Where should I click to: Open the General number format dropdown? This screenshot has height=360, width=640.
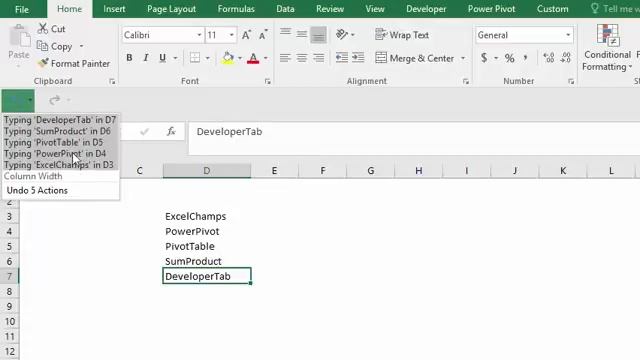568,35
